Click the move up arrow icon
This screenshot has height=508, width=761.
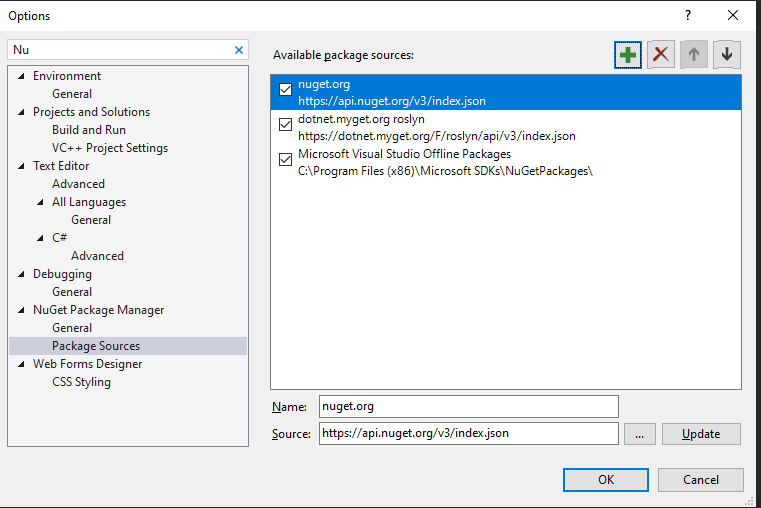tap(693, 55)
